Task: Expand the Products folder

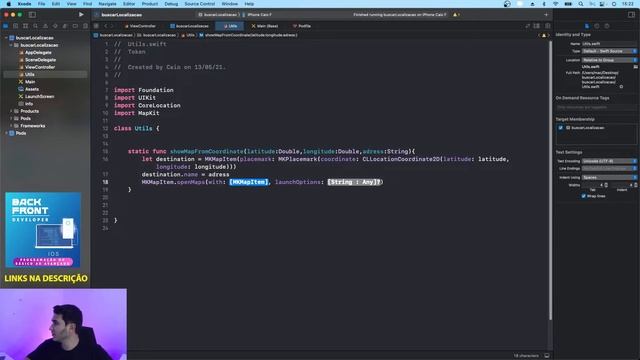Action: click(x=11, y=111)
